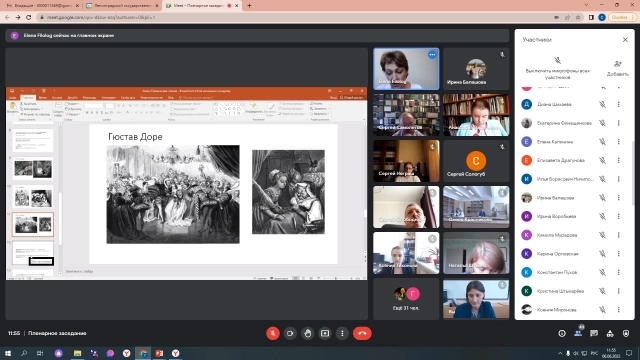Open options for Кристина Штыкарёва
Screen dimensions: 640x360
[618, 291]
